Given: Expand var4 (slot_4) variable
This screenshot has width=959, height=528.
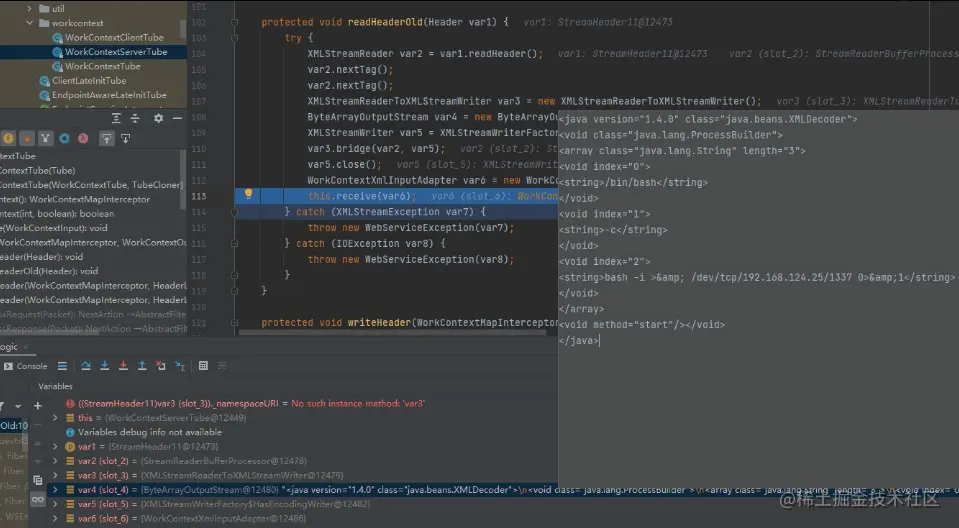Looking at the screenshot, I should (55, 489).
